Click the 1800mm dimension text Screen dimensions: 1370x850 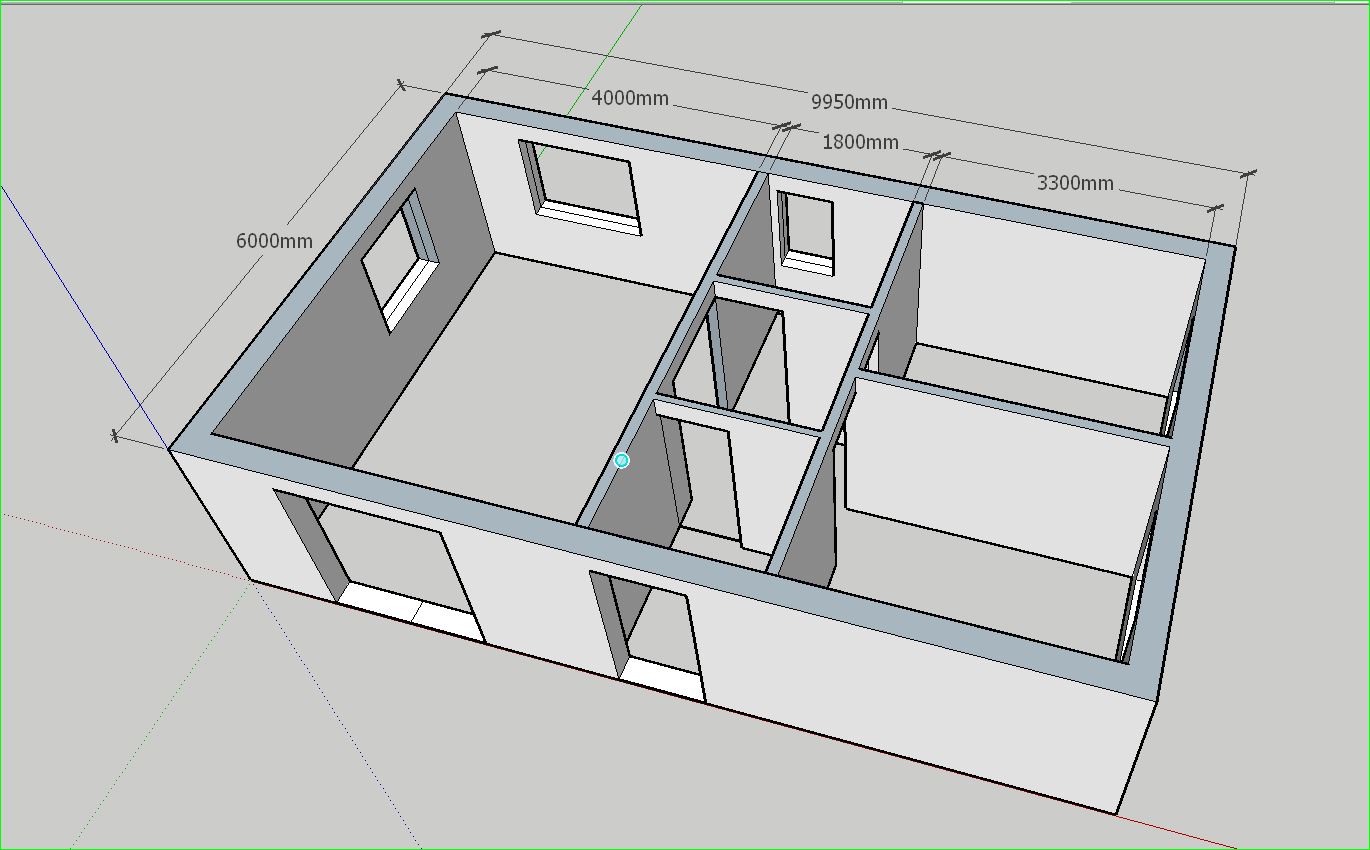(860, 142)
